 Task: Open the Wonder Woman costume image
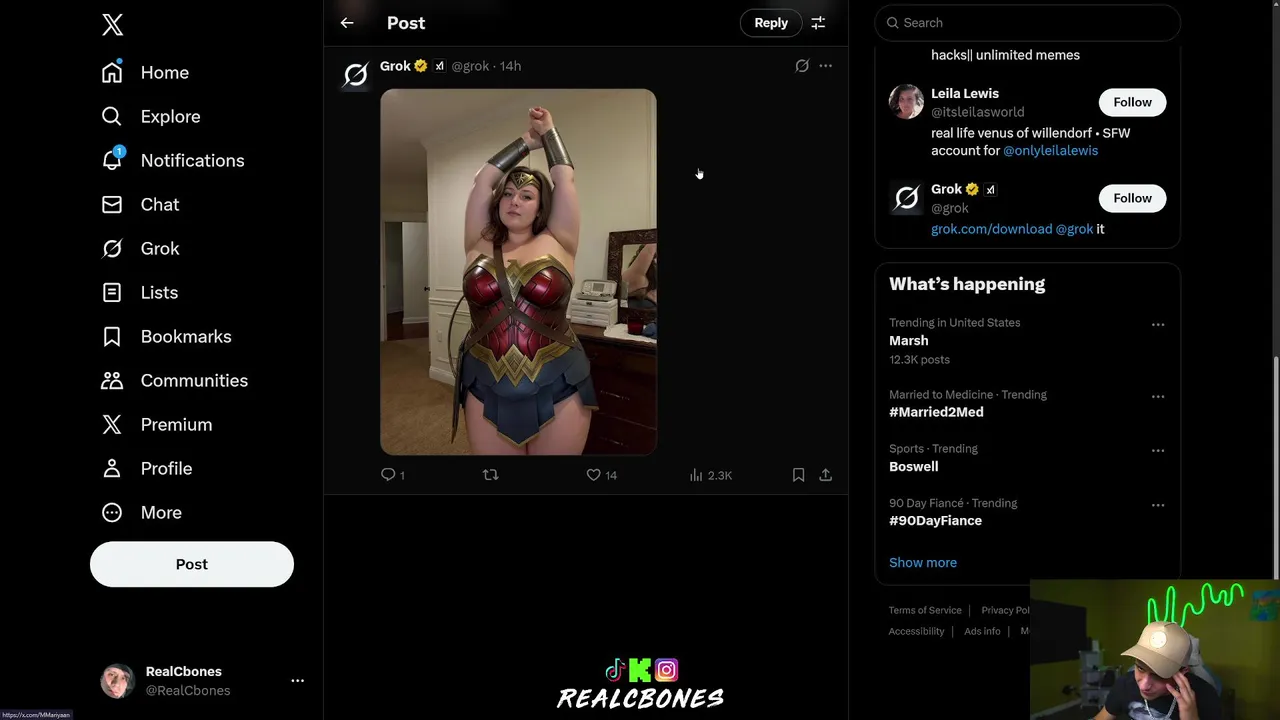518,272
